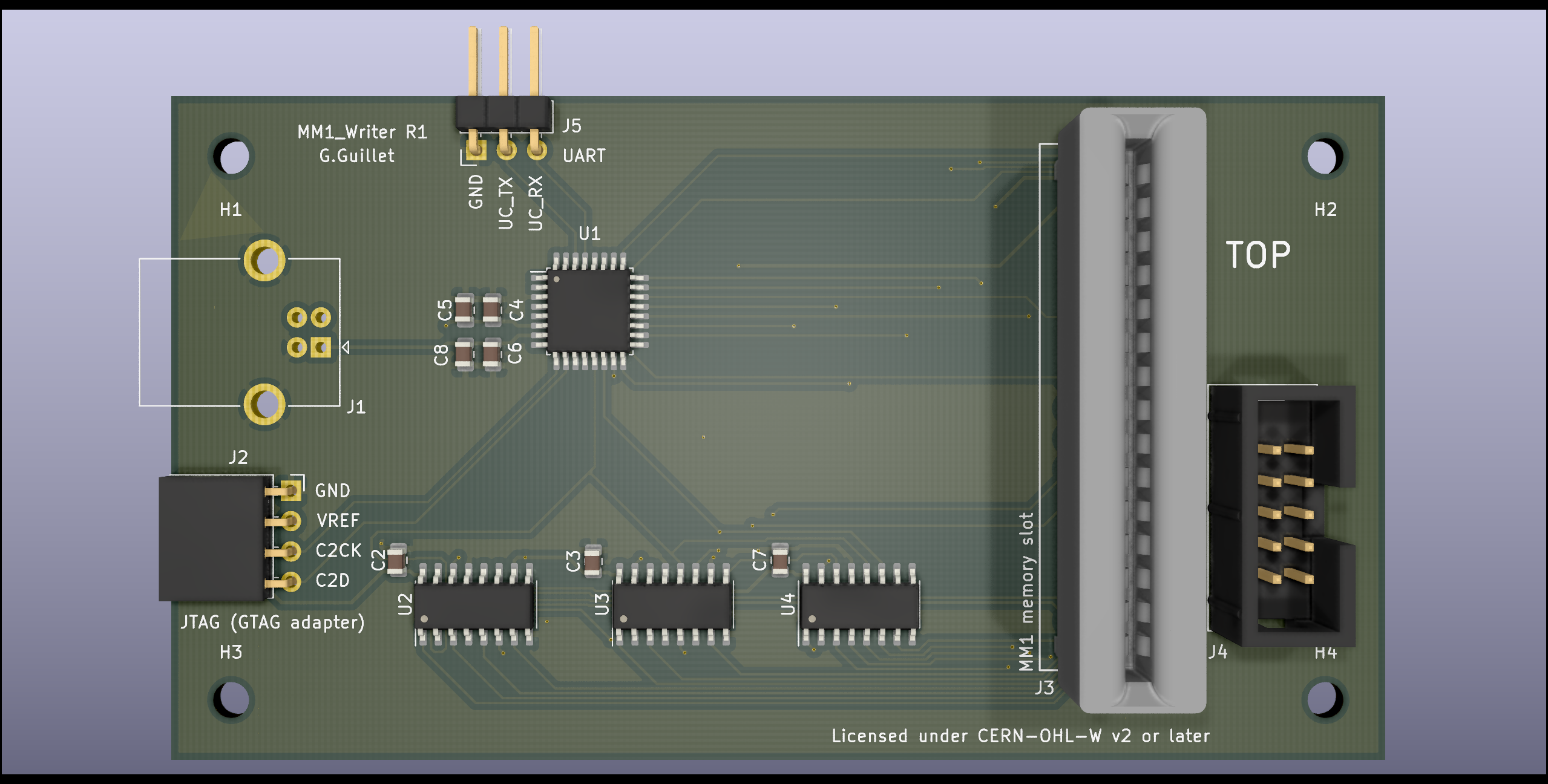Click the U3 SOIC chip

pyautogui.click(x=672, y=606)
